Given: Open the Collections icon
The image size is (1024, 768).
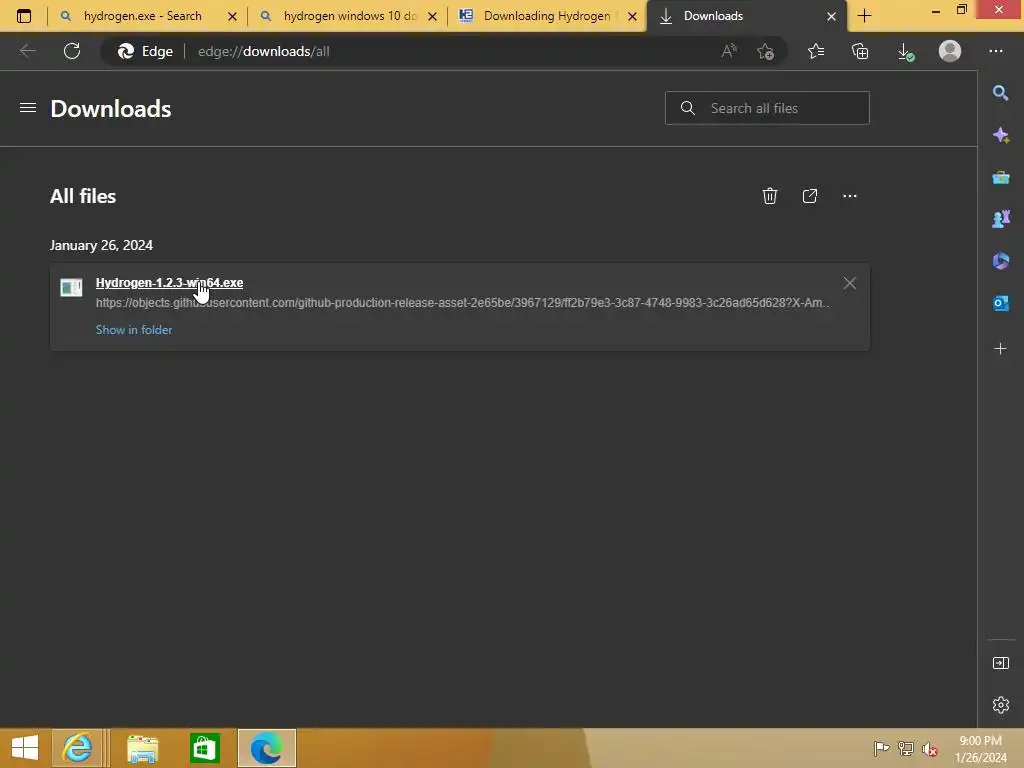Looking at the screenshot, I should click(x=860, y=51).
